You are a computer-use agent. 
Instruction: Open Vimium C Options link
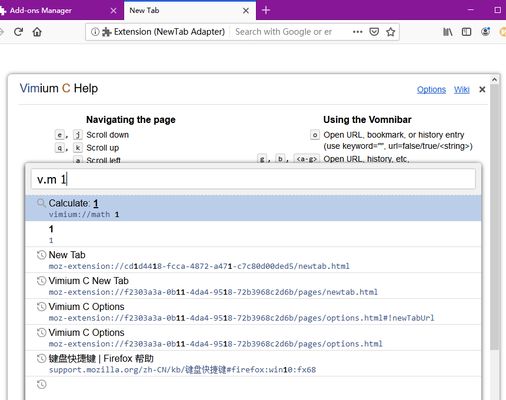431,90
